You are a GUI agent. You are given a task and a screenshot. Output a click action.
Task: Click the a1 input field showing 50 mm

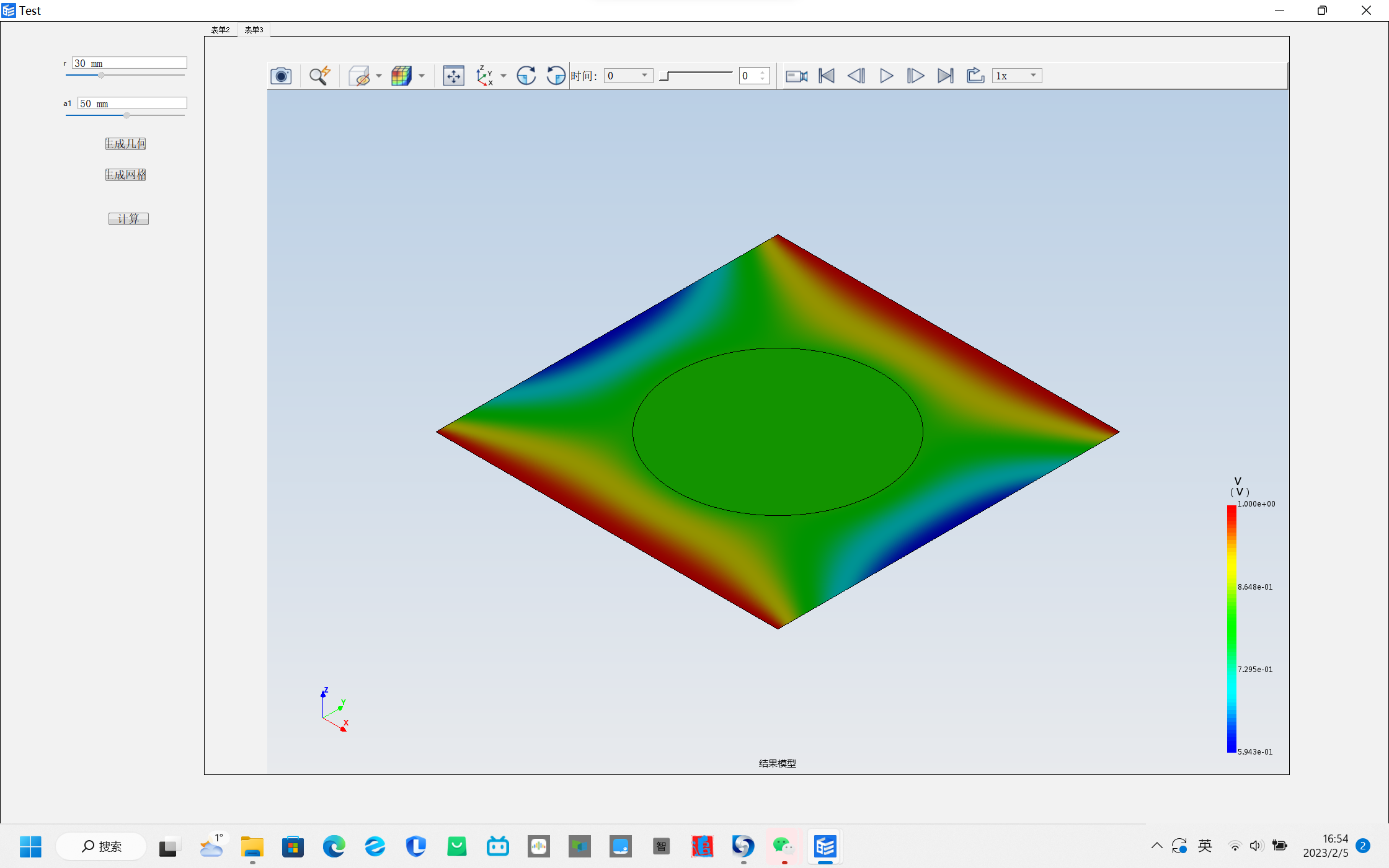pyautogui.click(x=132, y=104)
